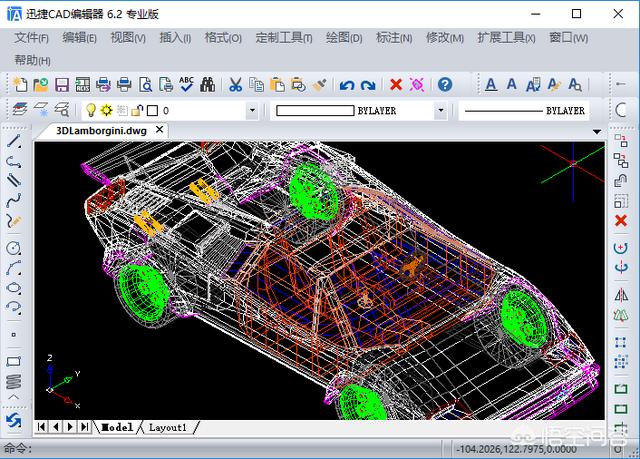
Task: Click the Cut scissors icon
Action: [235, 85]
